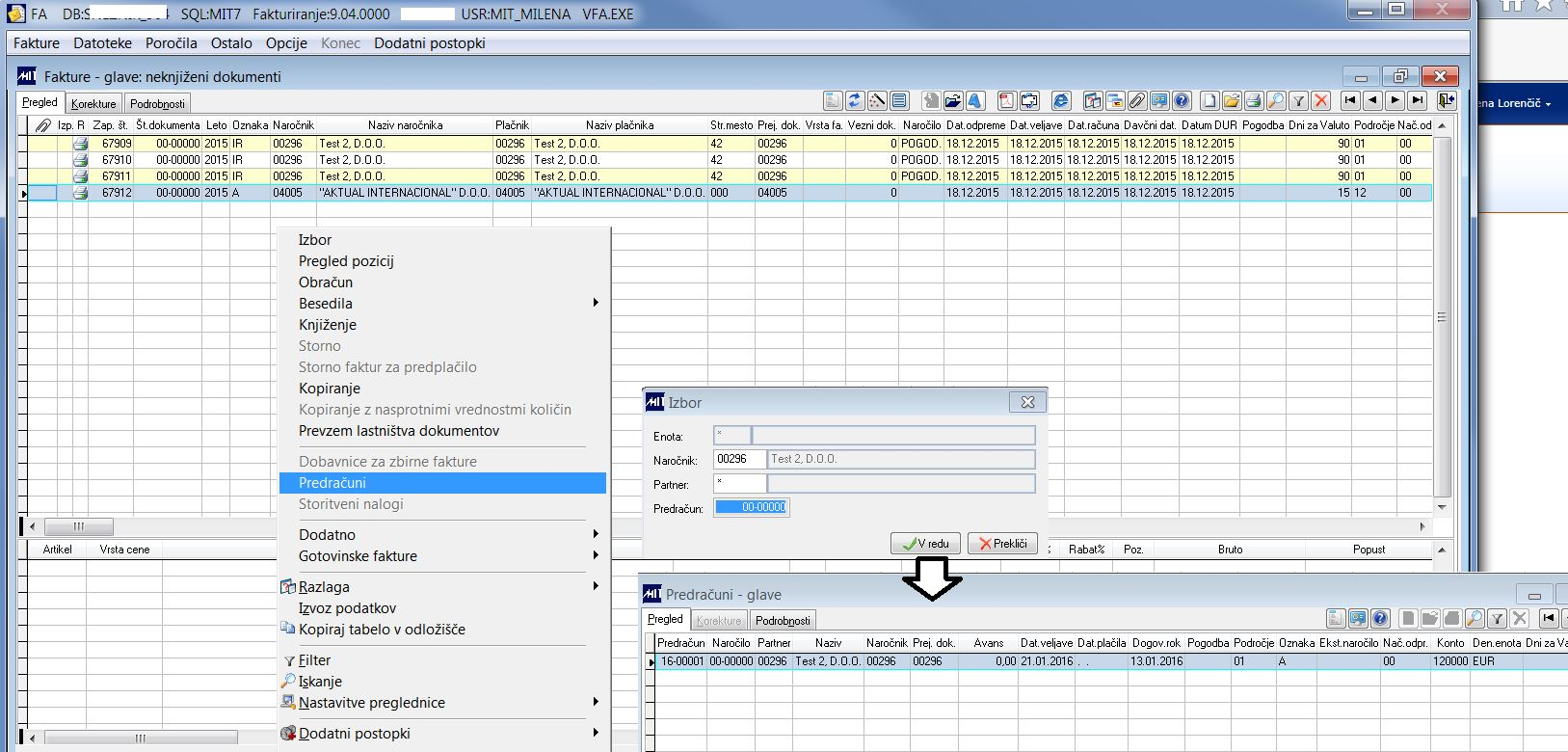
Task: Jump to last record in Fakture toolbar
Action: point(1417,101)
